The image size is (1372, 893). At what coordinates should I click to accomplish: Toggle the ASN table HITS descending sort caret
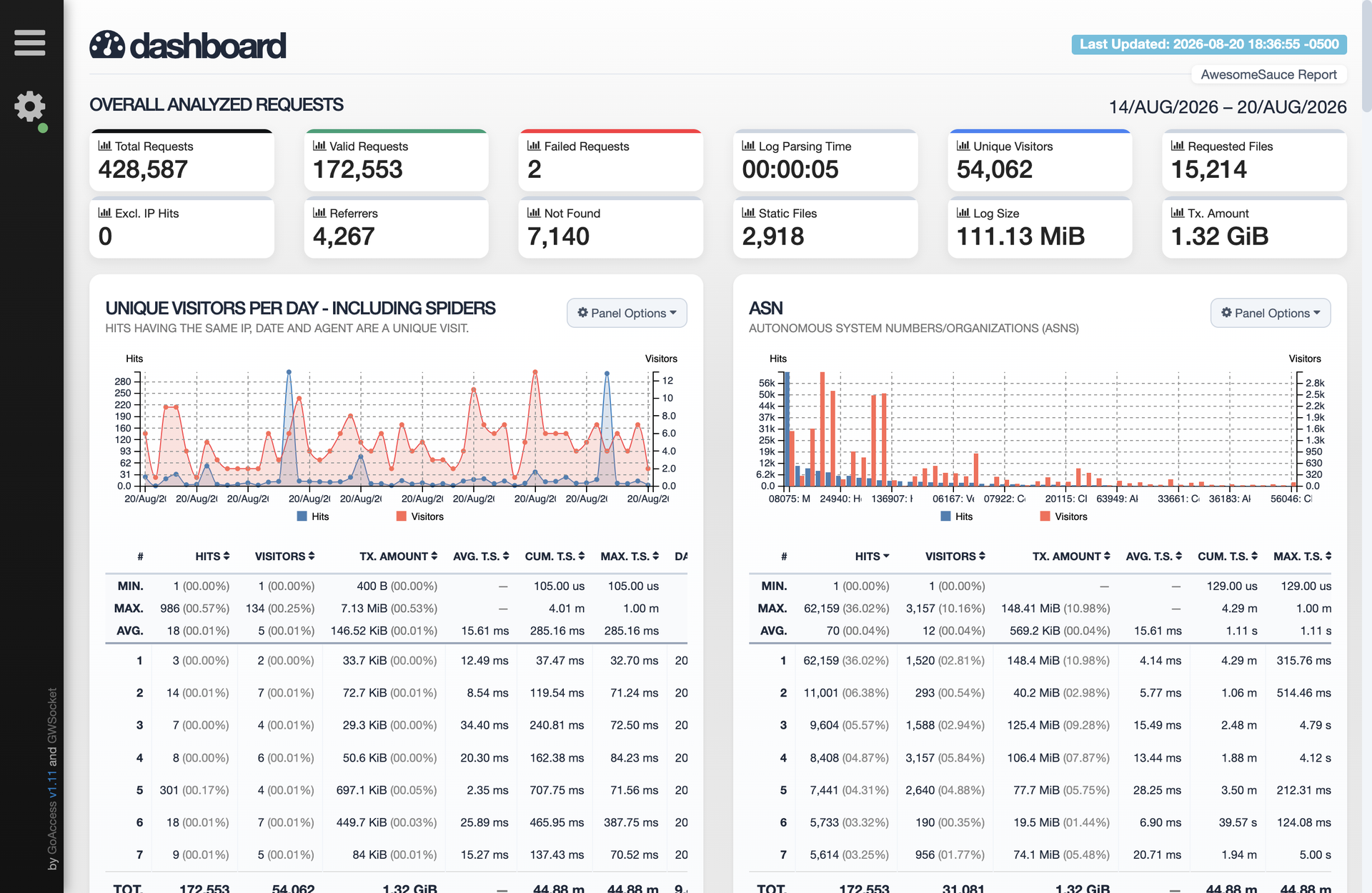[x=886, y=557]
